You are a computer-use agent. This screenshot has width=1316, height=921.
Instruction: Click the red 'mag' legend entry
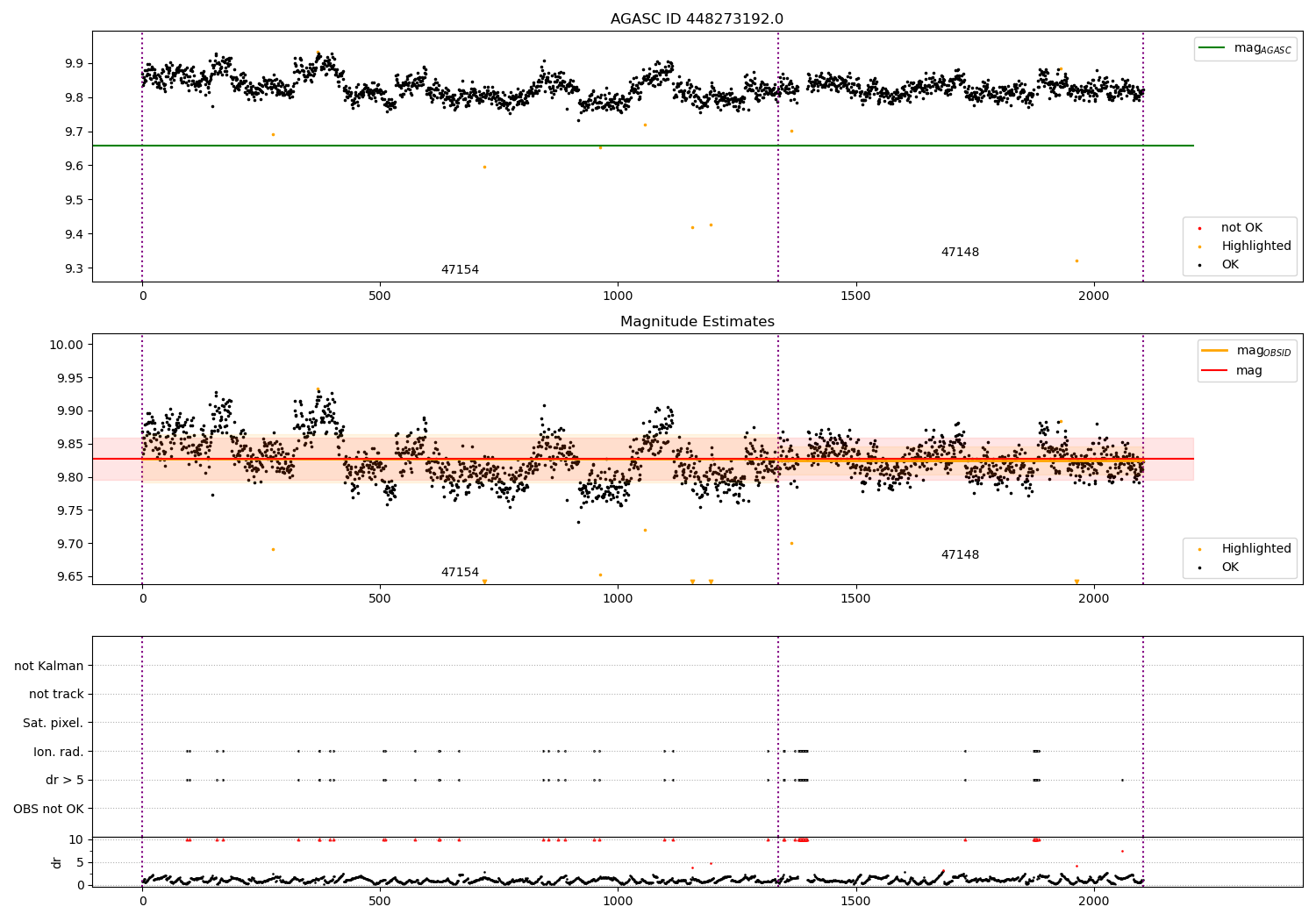tap(1248, 371)
